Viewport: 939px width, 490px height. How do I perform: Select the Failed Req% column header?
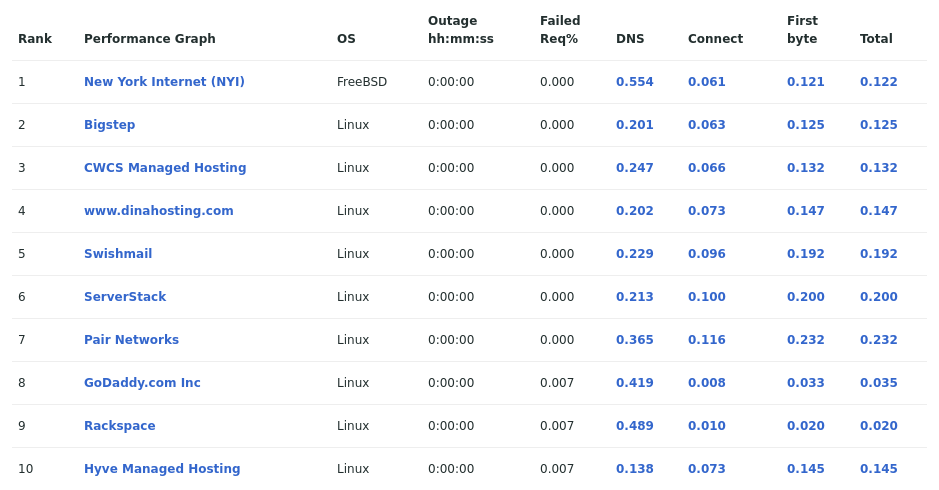[560, 30]
